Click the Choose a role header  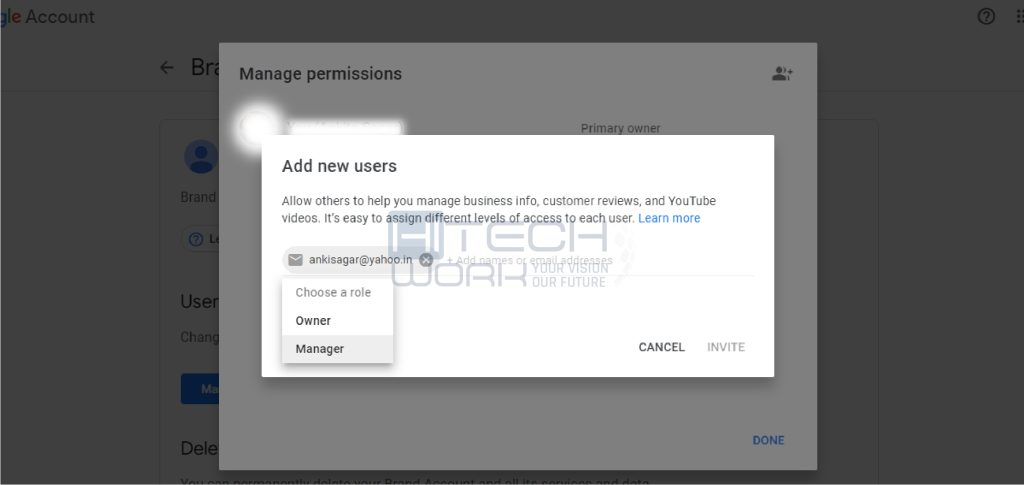pyautogui.click(x=333, y=292)
